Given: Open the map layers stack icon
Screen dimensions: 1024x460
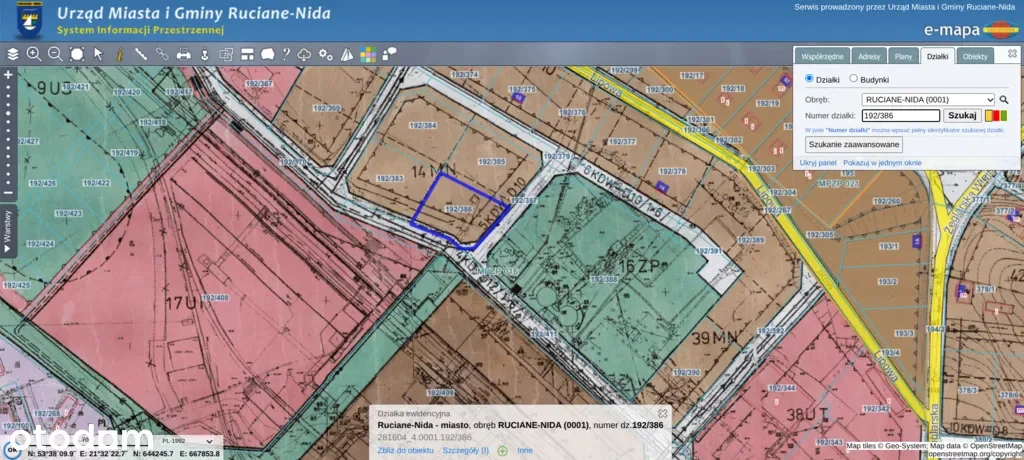Looking at the screenshot, I should 13,54.
